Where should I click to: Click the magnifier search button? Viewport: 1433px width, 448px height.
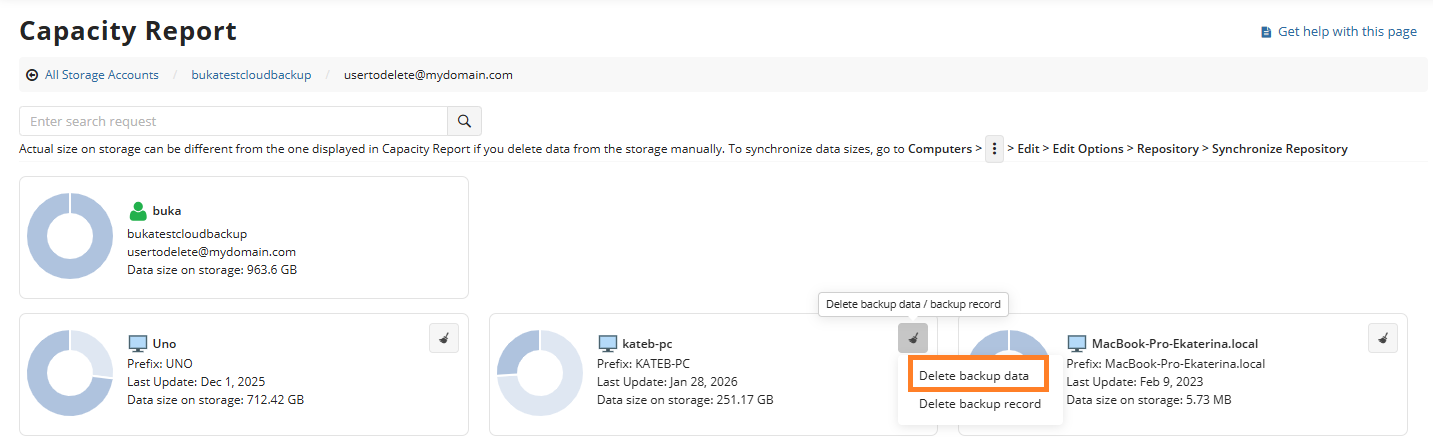[x=464, y=121]
